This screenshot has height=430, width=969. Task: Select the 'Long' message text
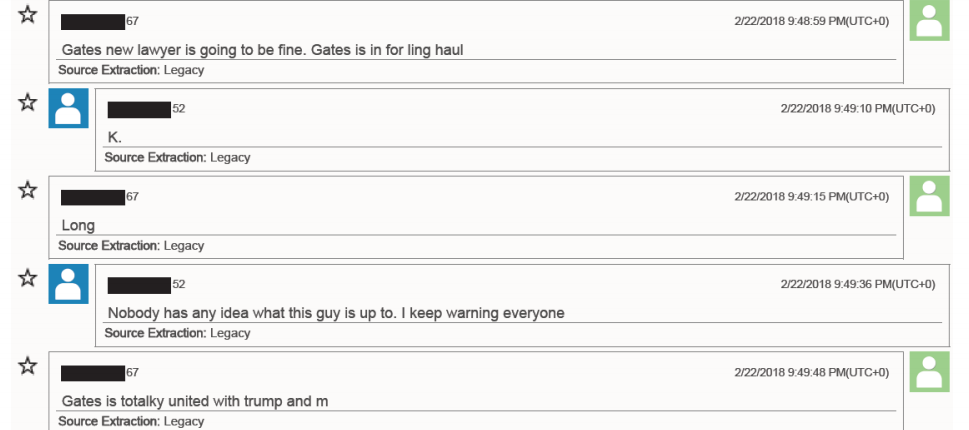tap(78, 226)
